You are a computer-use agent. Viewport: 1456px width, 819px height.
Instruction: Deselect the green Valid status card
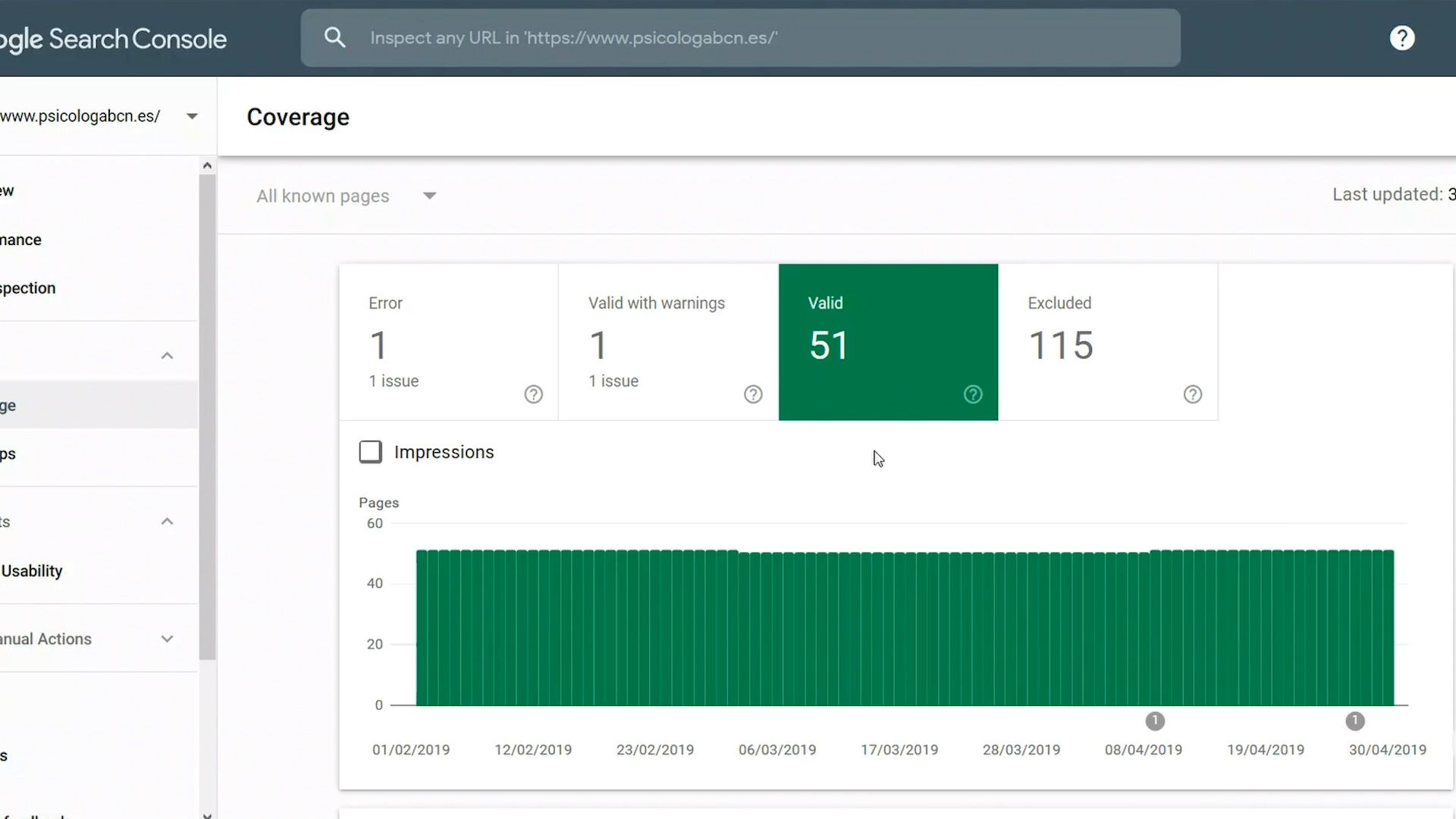tap(888, 342)
